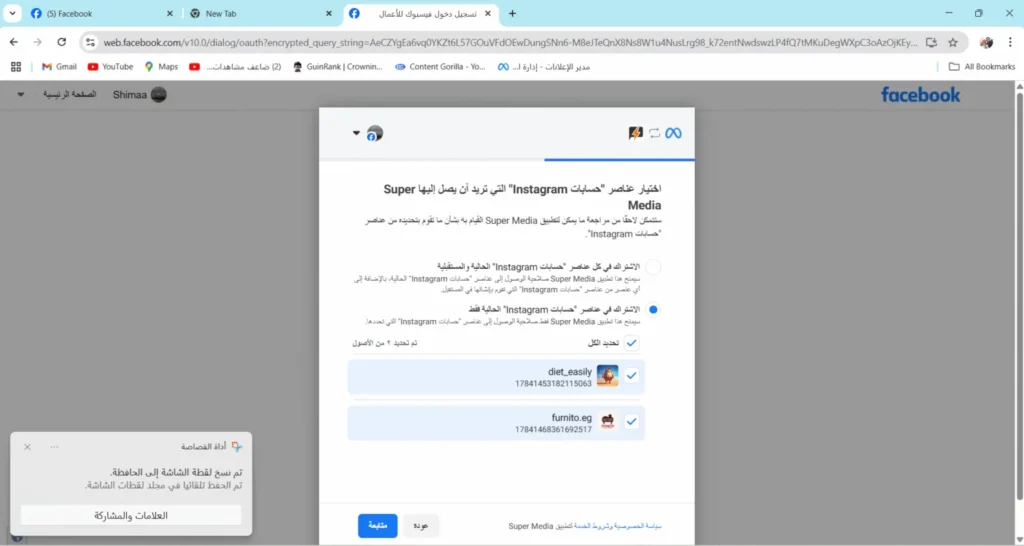Click the install app icon in address bar
The width and height of the screenshot is (1024, 546).
pos(931,42)
